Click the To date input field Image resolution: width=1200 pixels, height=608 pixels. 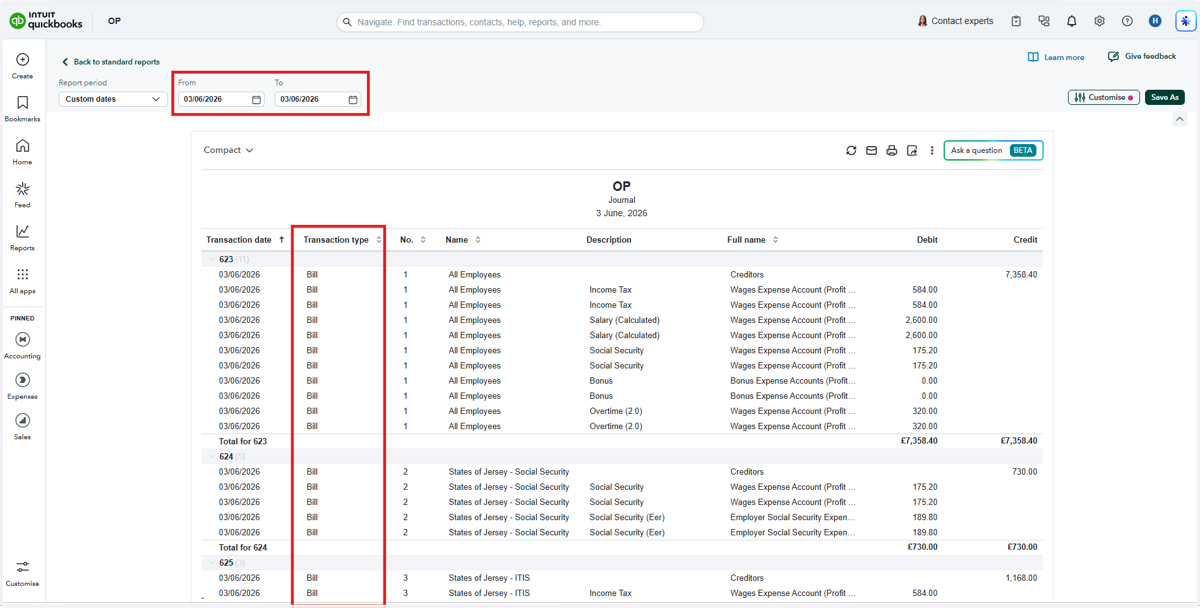click(x=318, y=99)
